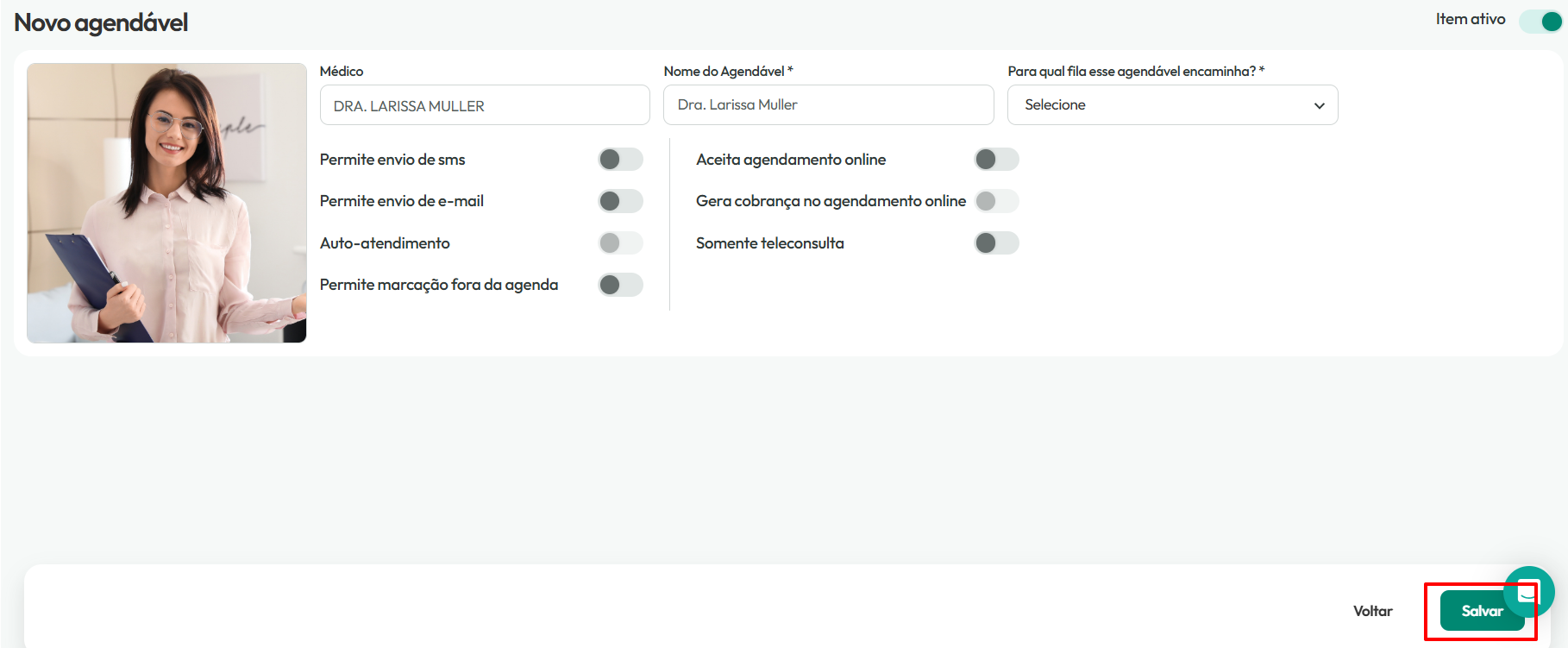Open the 'Selecione' queue combo box

click(1172, 104)
